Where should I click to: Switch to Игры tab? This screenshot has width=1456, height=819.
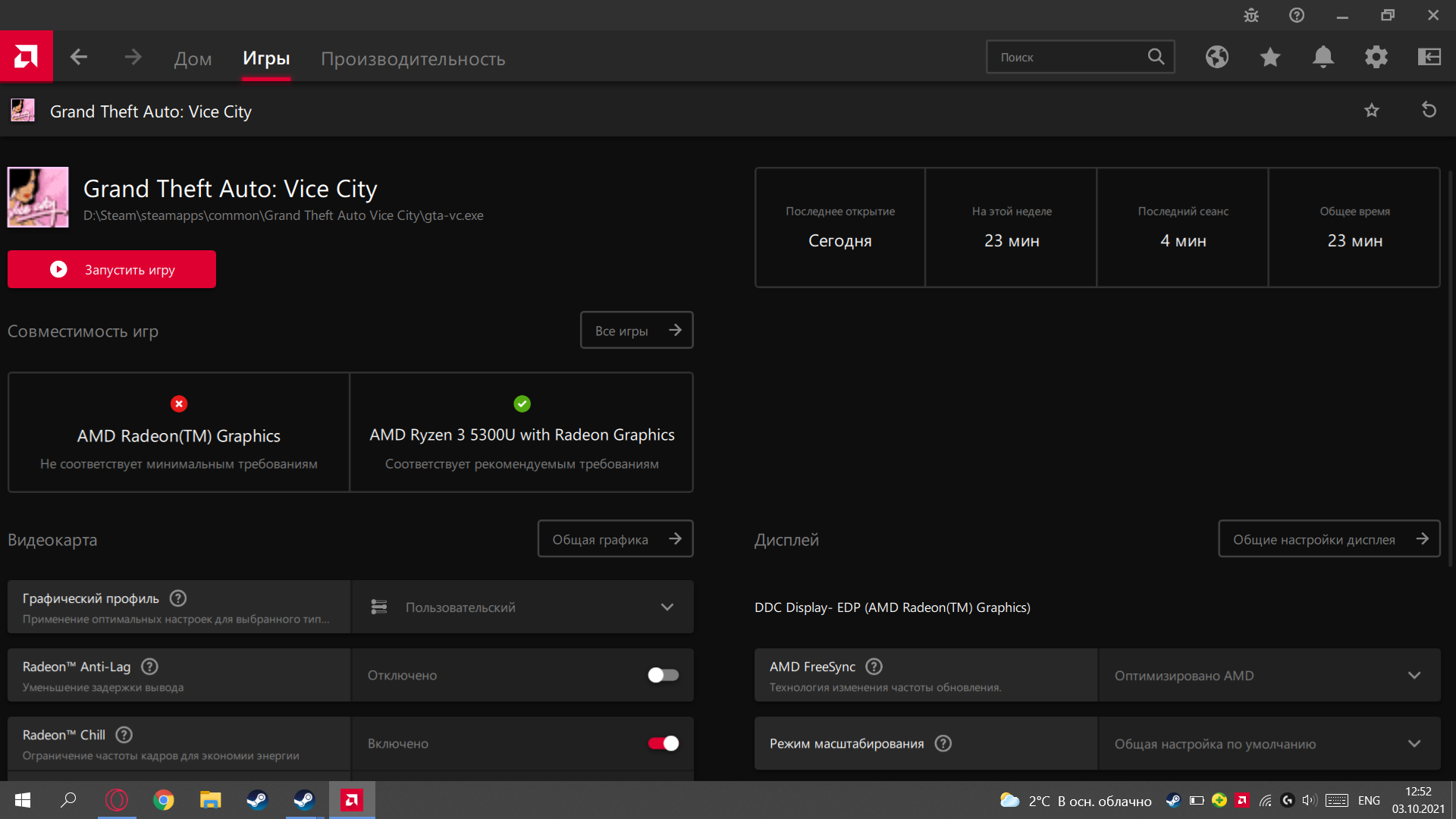pyautogui.click(x=266, y=58)
